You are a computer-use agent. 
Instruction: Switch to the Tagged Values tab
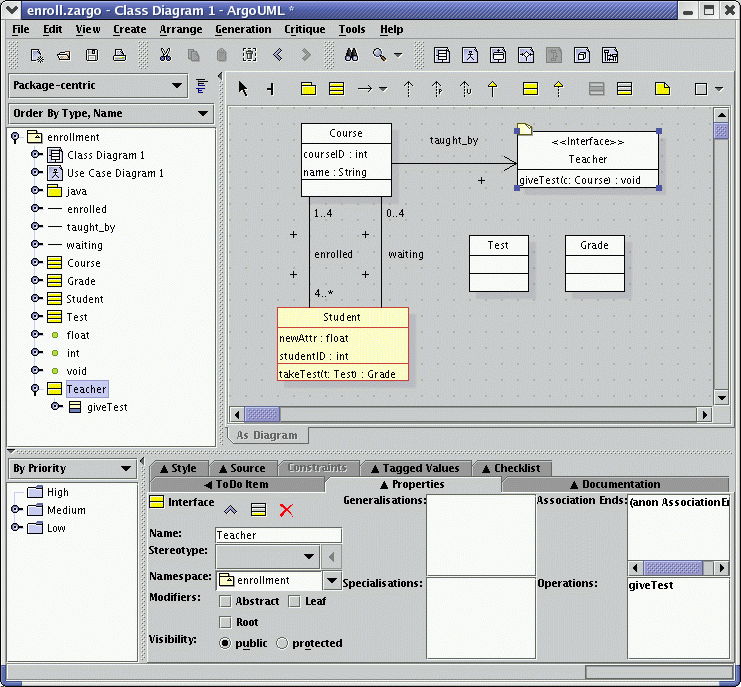pos(415,468)
